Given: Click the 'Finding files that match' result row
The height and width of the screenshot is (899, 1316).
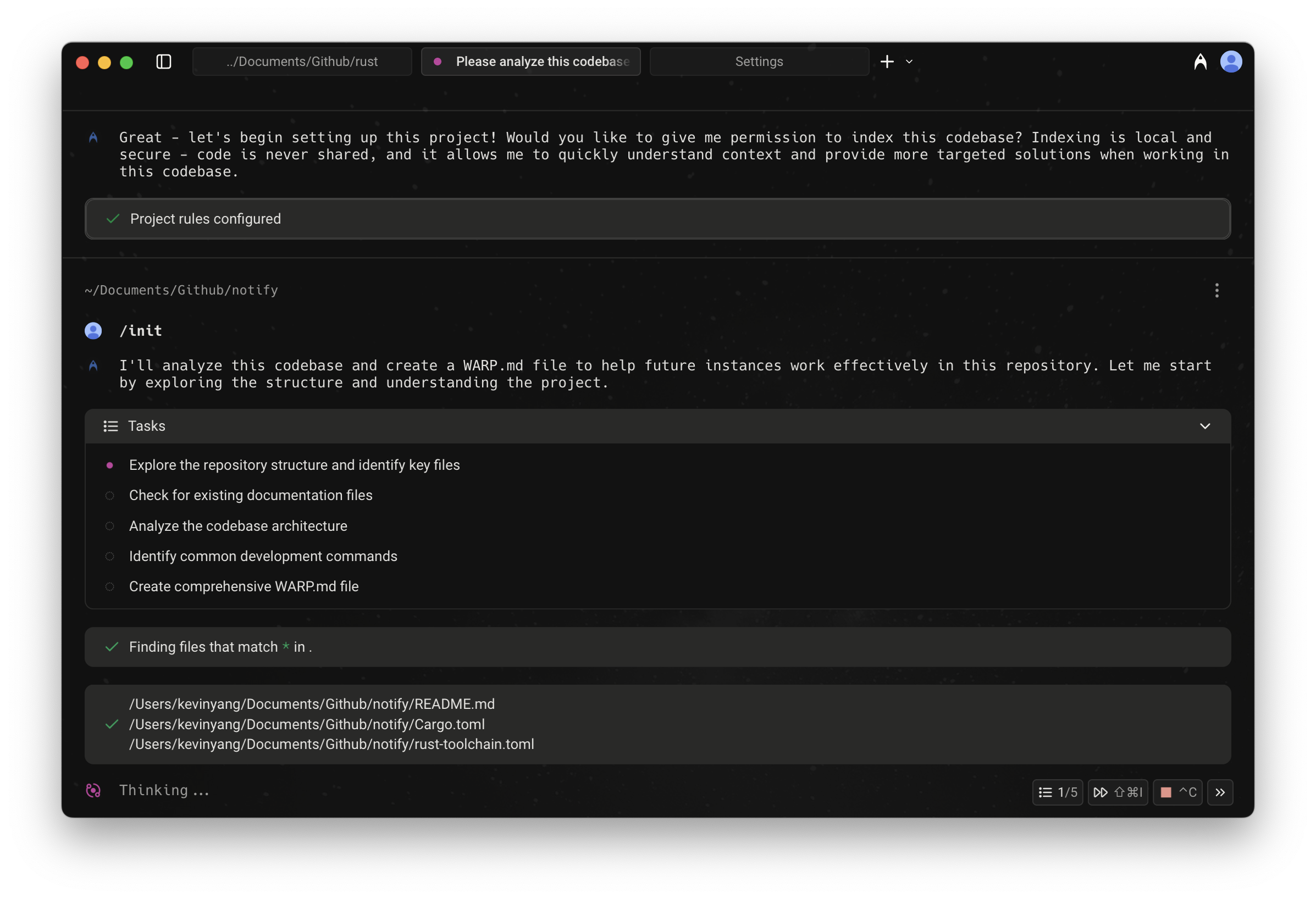Looking at the screenshot, I should 657,647.
